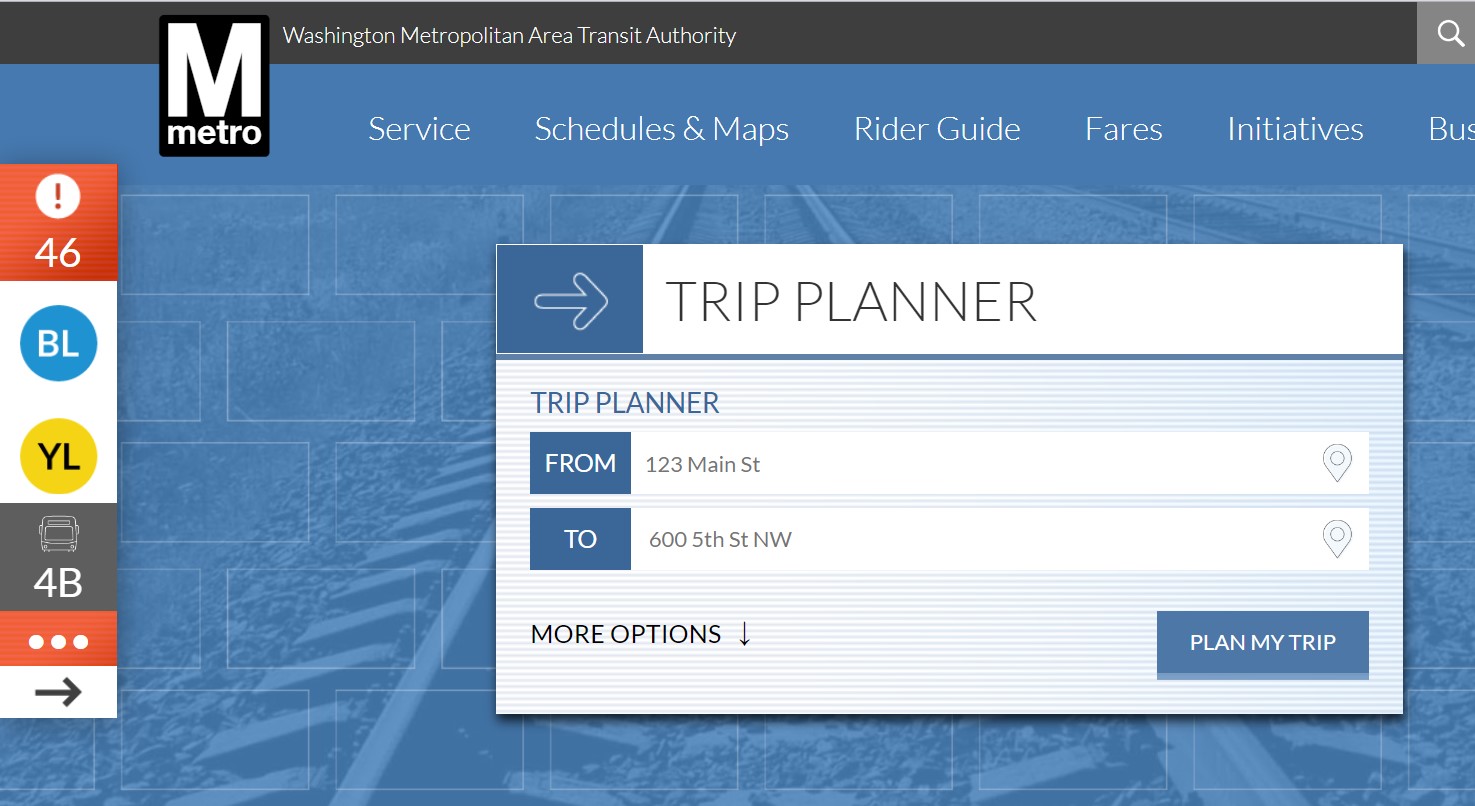Click the TO destination input field
Image resolution: width=1475 pixels, height=806 pixels.
click(970, 540)
